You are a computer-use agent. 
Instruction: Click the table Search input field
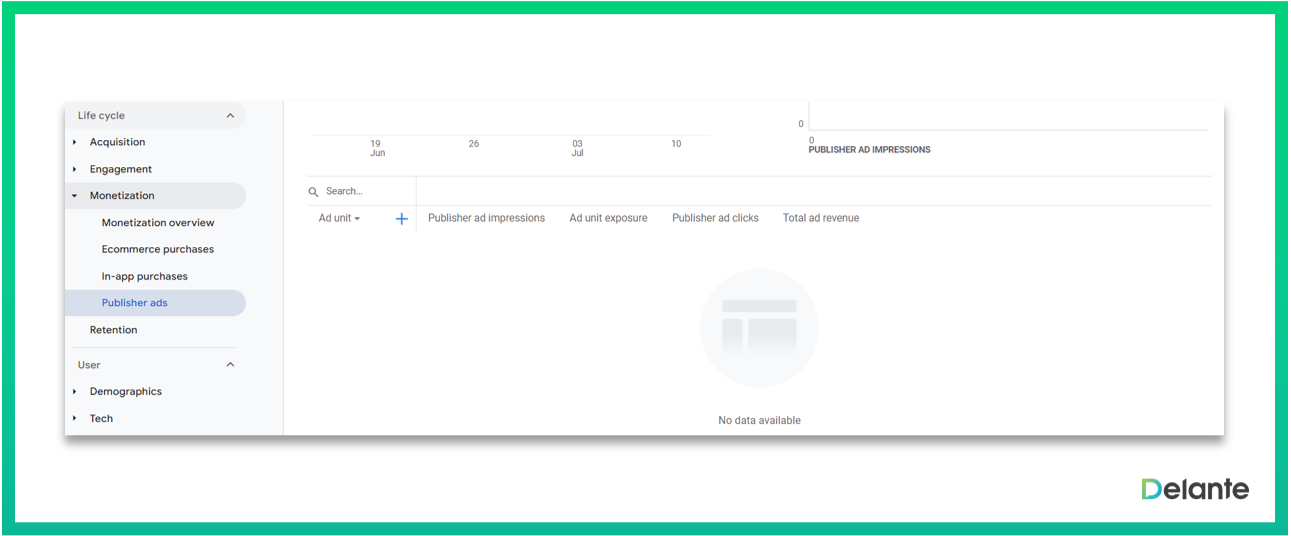pos(366,192)
